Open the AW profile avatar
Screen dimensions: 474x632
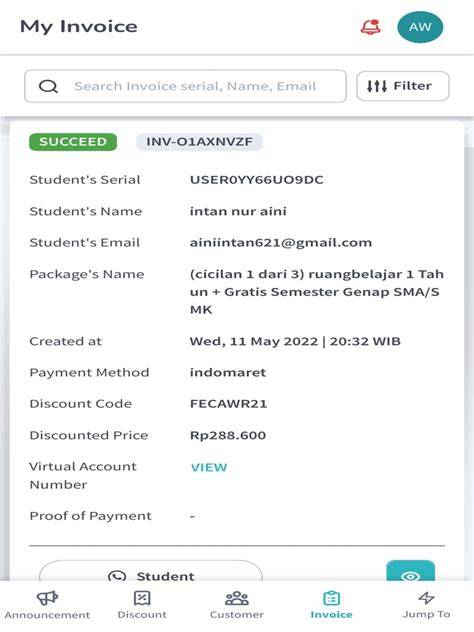[x=420, y=27]
